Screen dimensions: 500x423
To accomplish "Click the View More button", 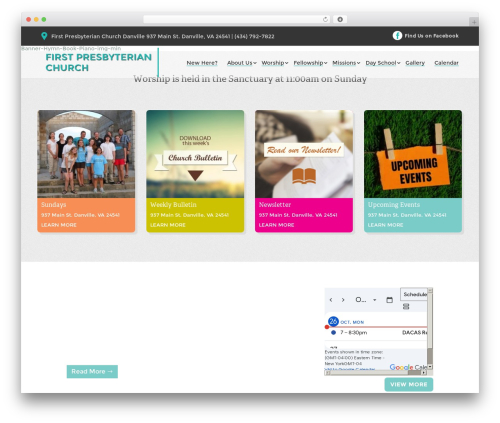I will (409, 384).
